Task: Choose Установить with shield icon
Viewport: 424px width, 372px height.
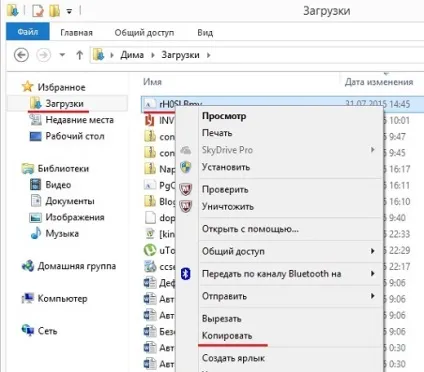Action: [x=226, y=167]
